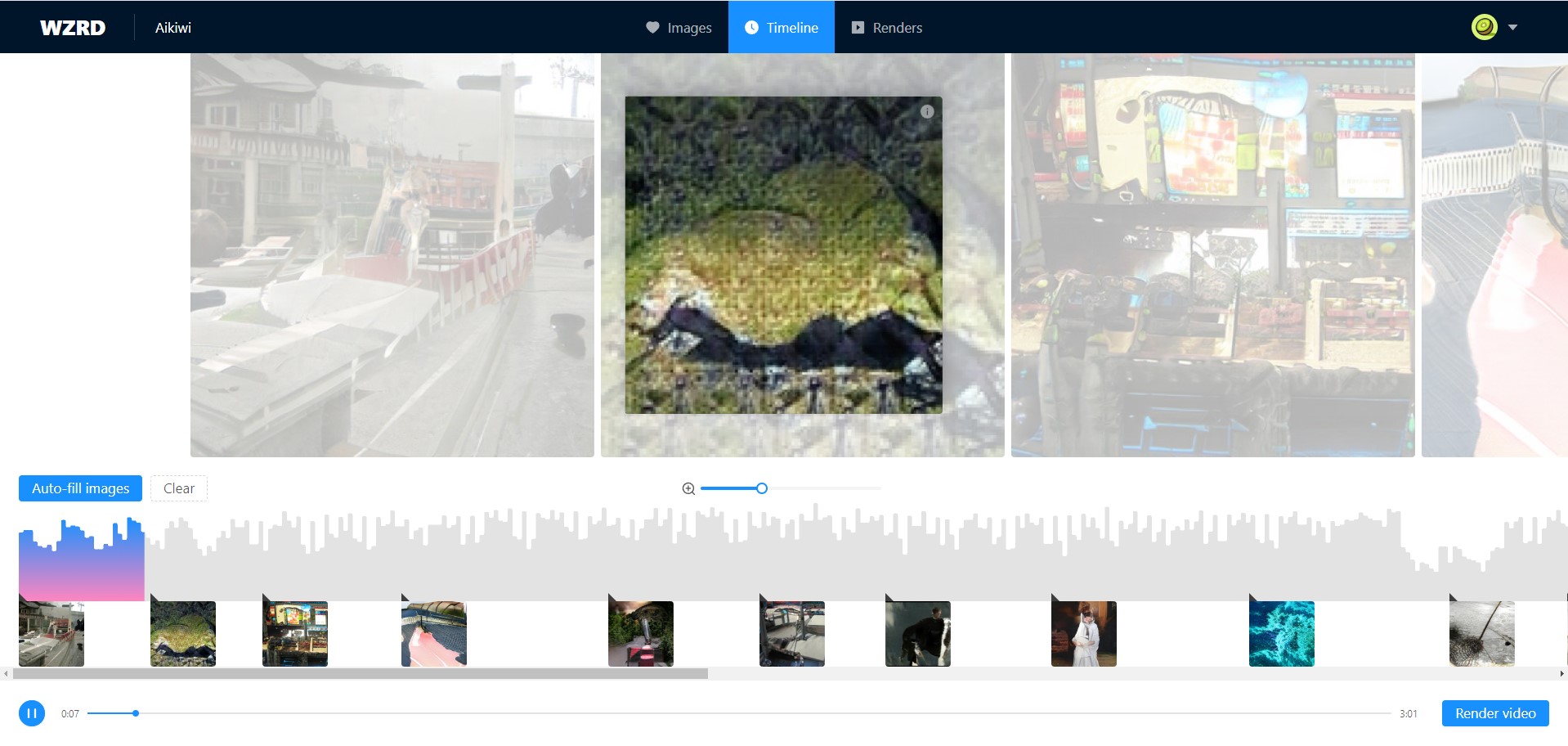Screen dimensions: 1568x746
Task: Click the play icon beside Renders
Action: coord(858,28)
